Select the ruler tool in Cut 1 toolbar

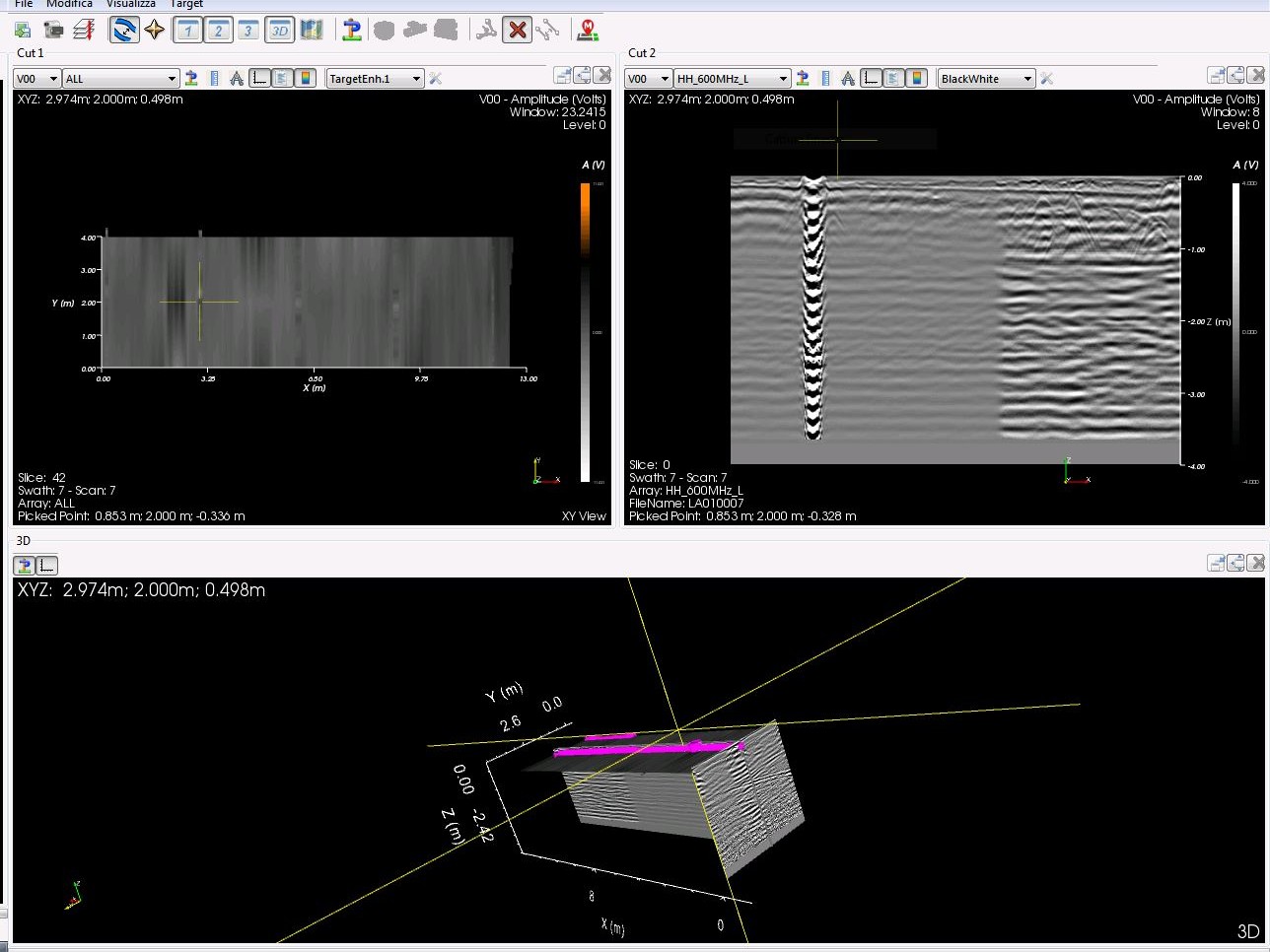214,78
